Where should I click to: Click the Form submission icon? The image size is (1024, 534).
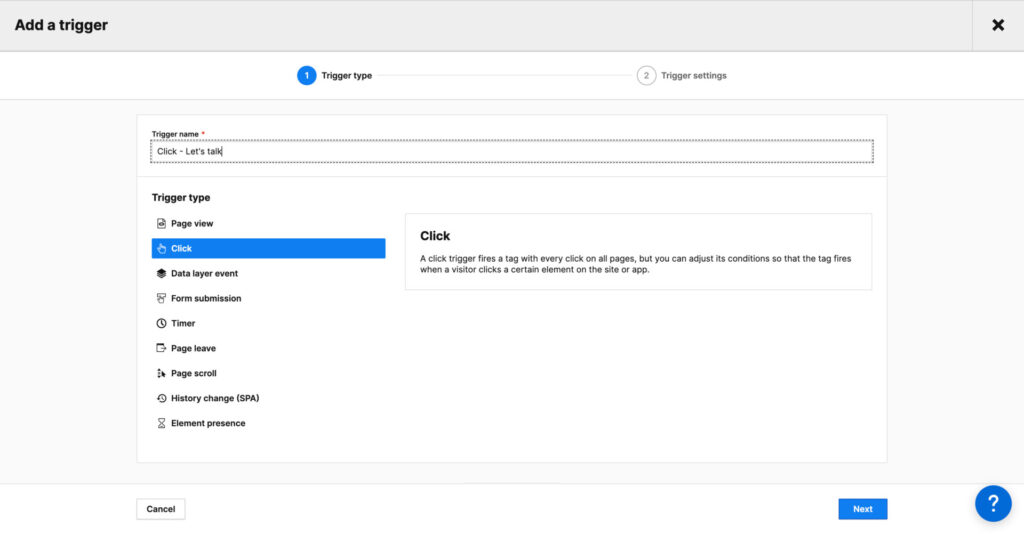(161, 298)
